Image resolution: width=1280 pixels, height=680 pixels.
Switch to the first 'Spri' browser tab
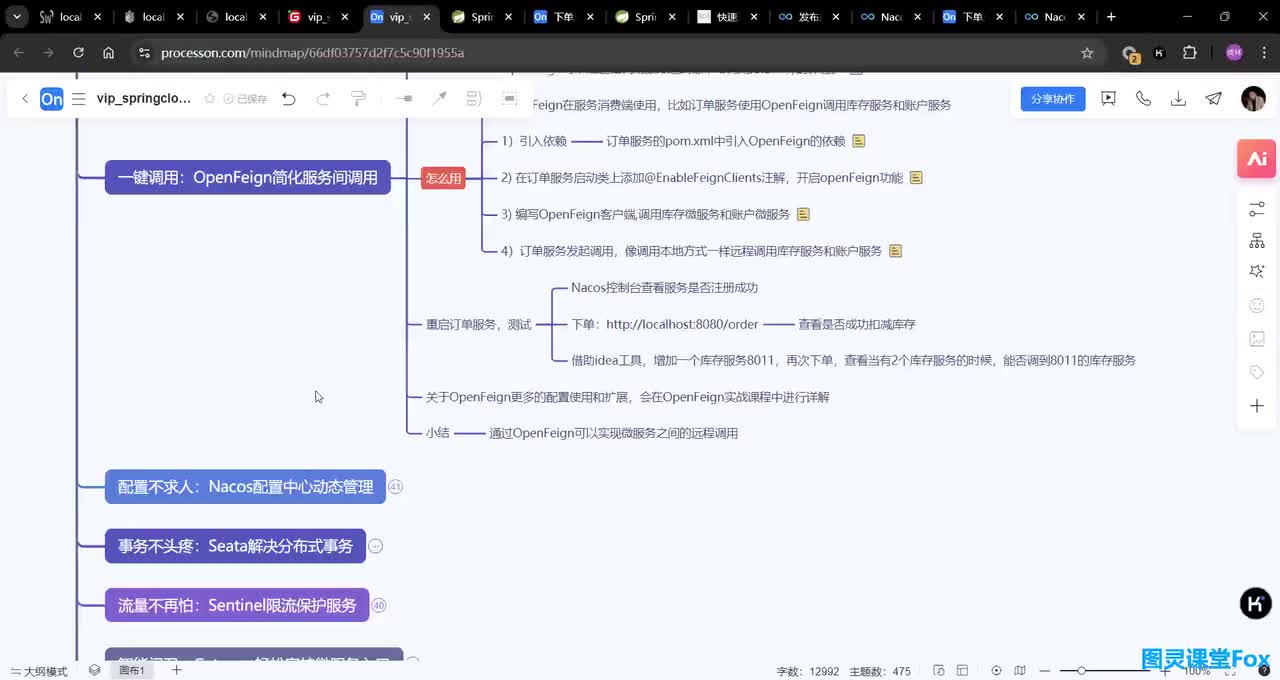tap(482, 17)
